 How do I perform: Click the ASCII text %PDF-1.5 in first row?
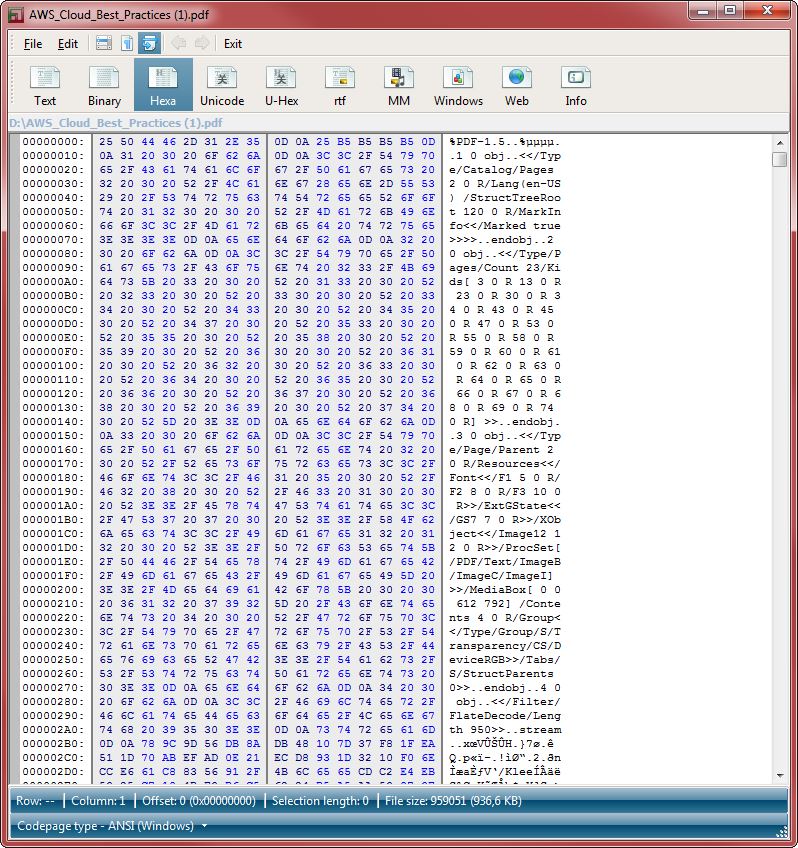(x=477, y=142)
